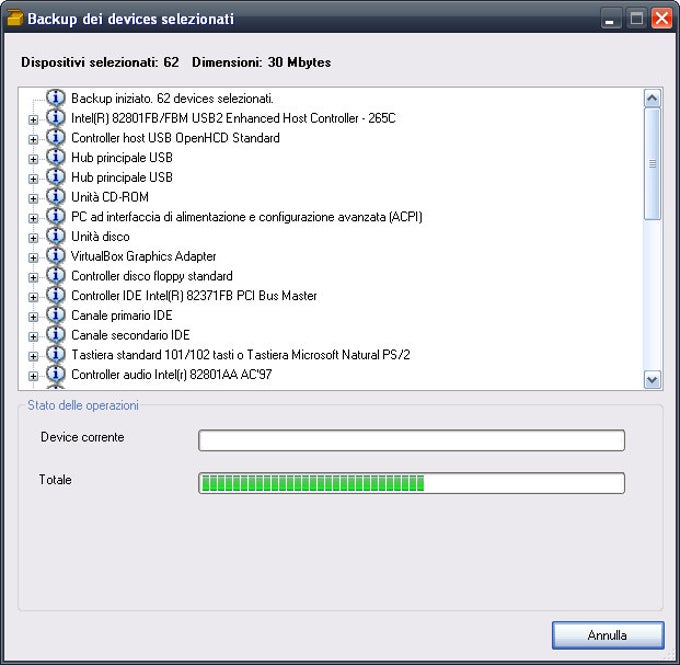Viewport: 680px width, 665px height.
Task: Click info icon beside Backup iniziato message
Action: pyautogui.click(x=56, y=98)
